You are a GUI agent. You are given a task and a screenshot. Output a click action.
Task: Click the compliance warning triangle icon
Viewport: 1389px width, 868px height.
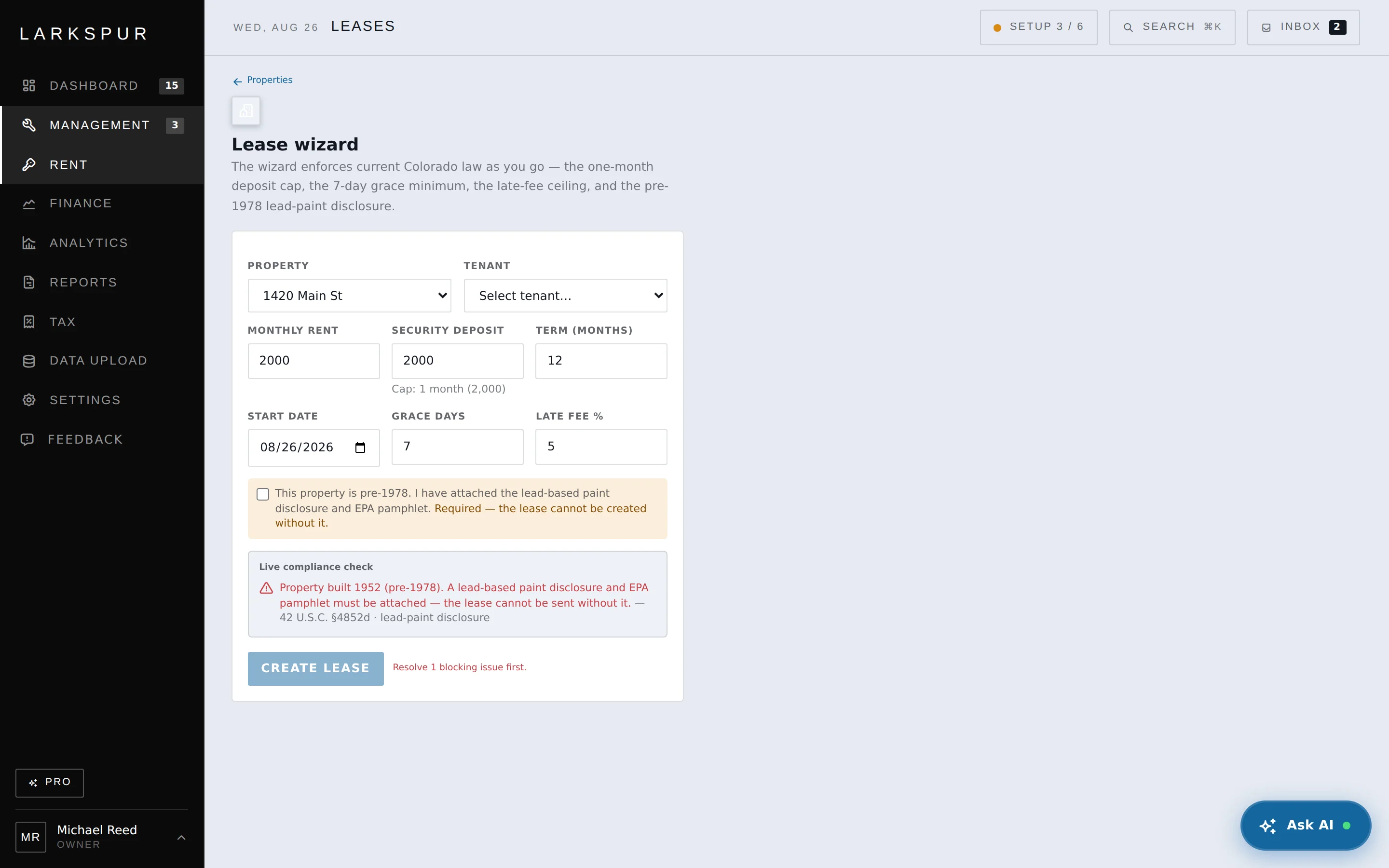266,588
